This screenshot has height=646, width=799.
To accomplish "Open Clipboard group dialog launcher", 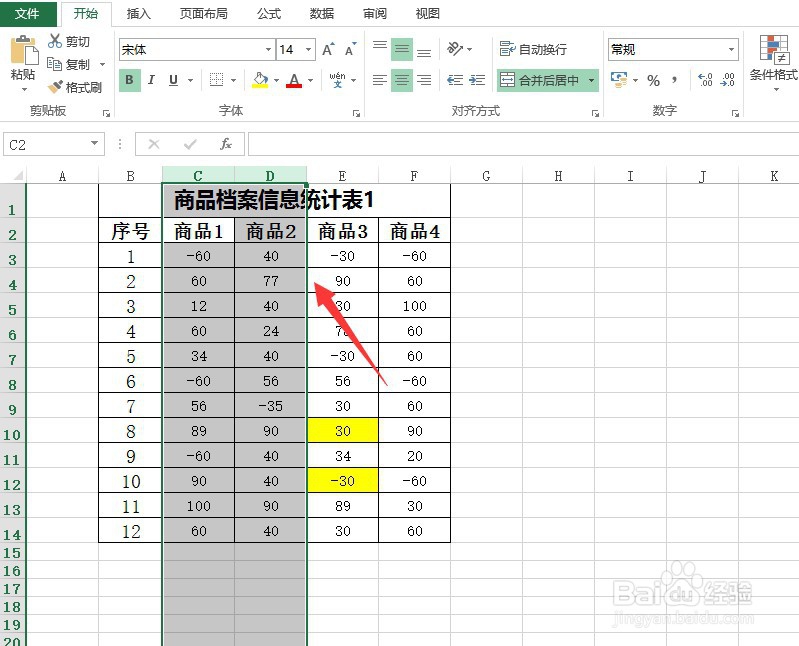I will pyautogui.click(x=106, y=114).
